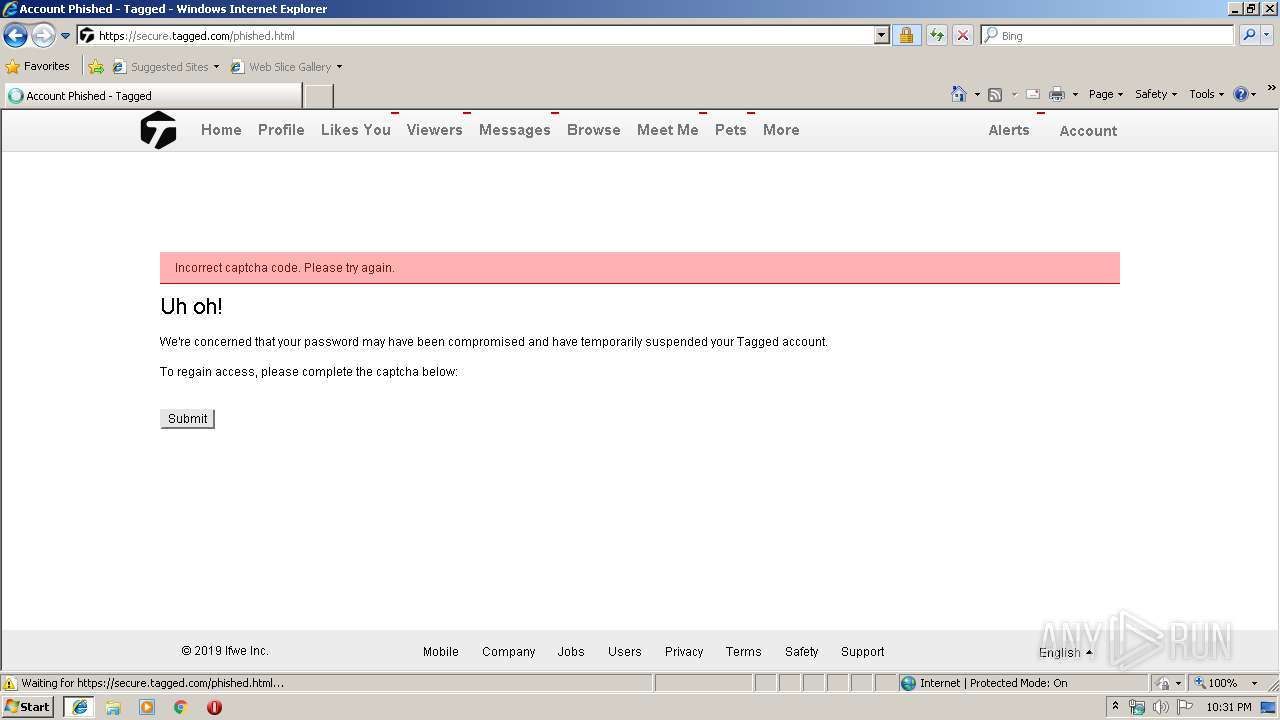Click the Home icon in command bar
This screenshot has height=720, width=1280.
(x=959, y=94)
